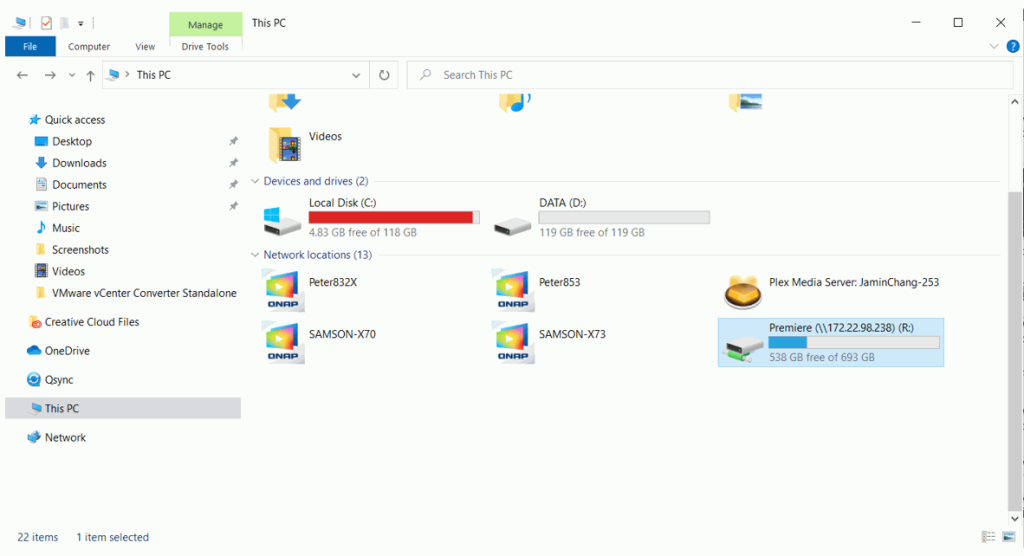The image size is (1024, 556).
Task: Select OneDrive in the navigation pane
Action: [x=67, y=351]
